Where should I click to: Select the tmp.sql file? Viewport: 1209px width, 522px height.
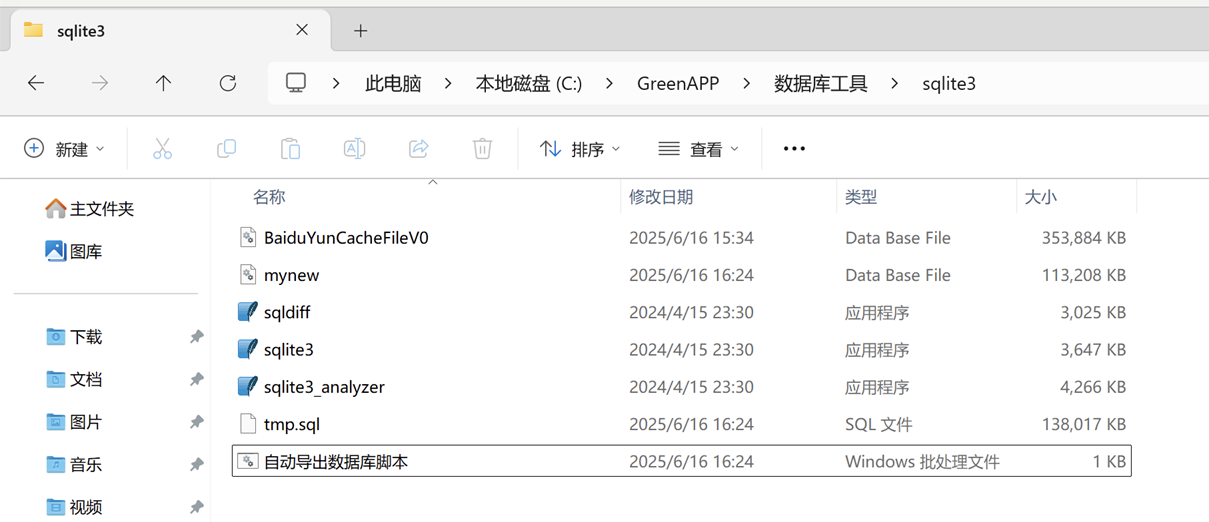(681, 424)
